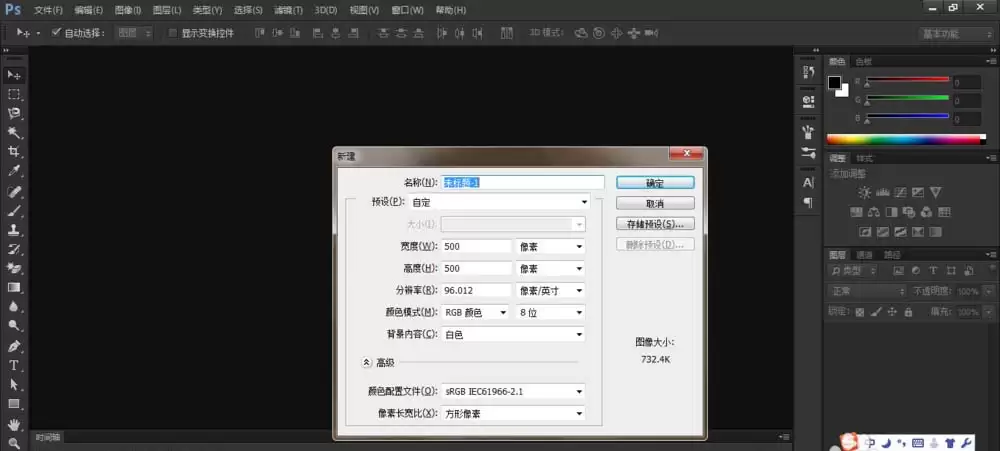Open the 8-bit depth dropdown

(550, 313)
